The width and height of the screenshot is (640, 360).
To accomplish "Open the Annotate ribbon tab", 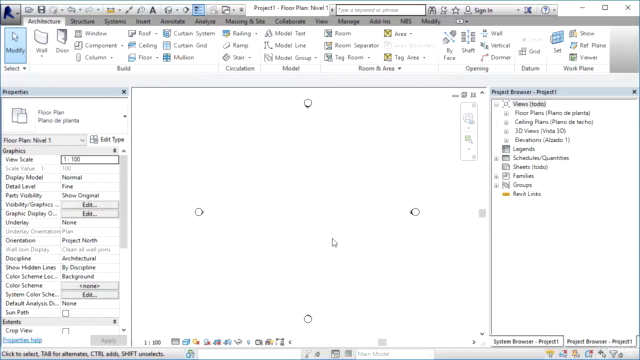I will (172, 21).
